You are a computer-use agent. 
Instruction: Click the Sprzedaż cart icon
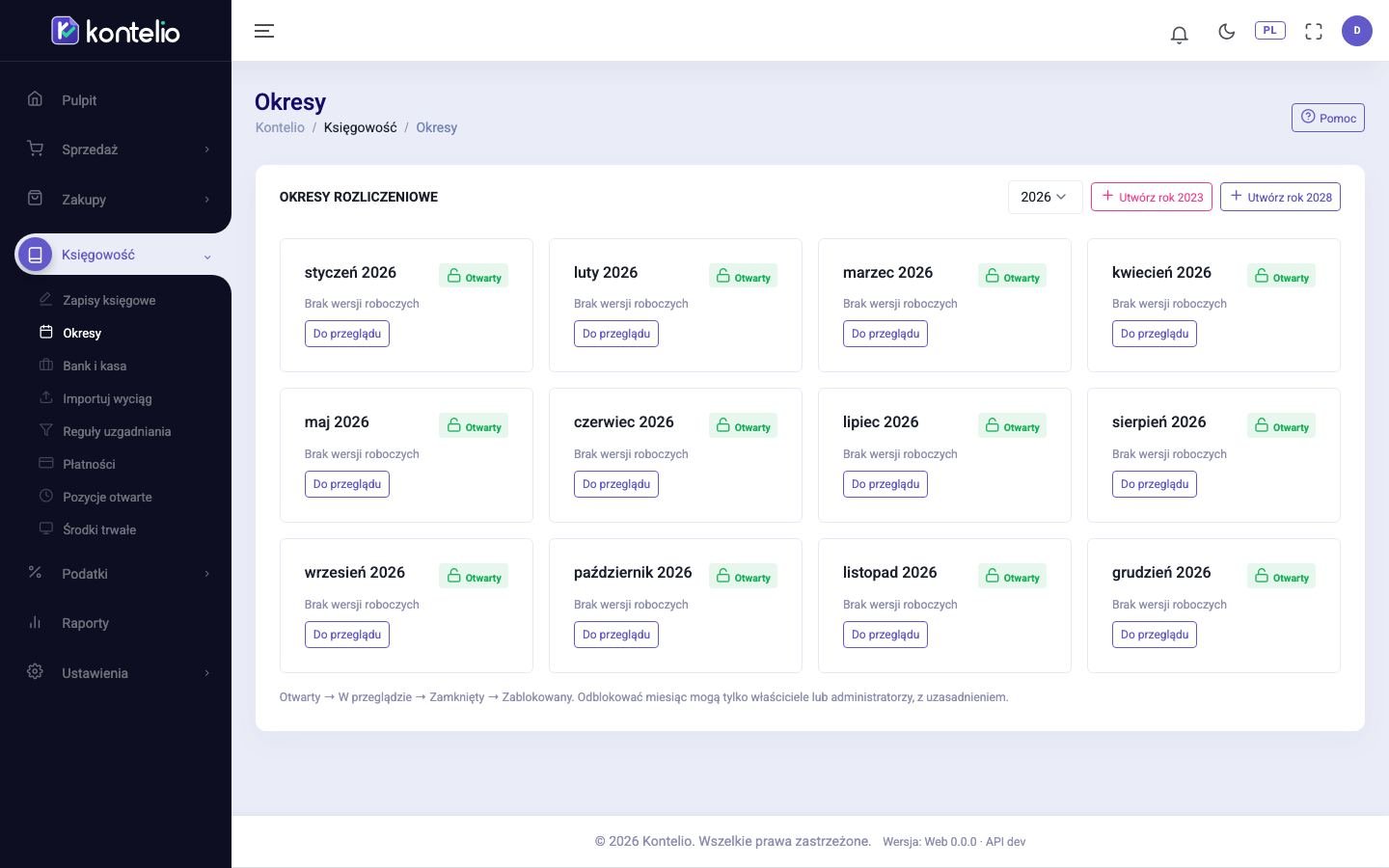(x=36, y=149)
